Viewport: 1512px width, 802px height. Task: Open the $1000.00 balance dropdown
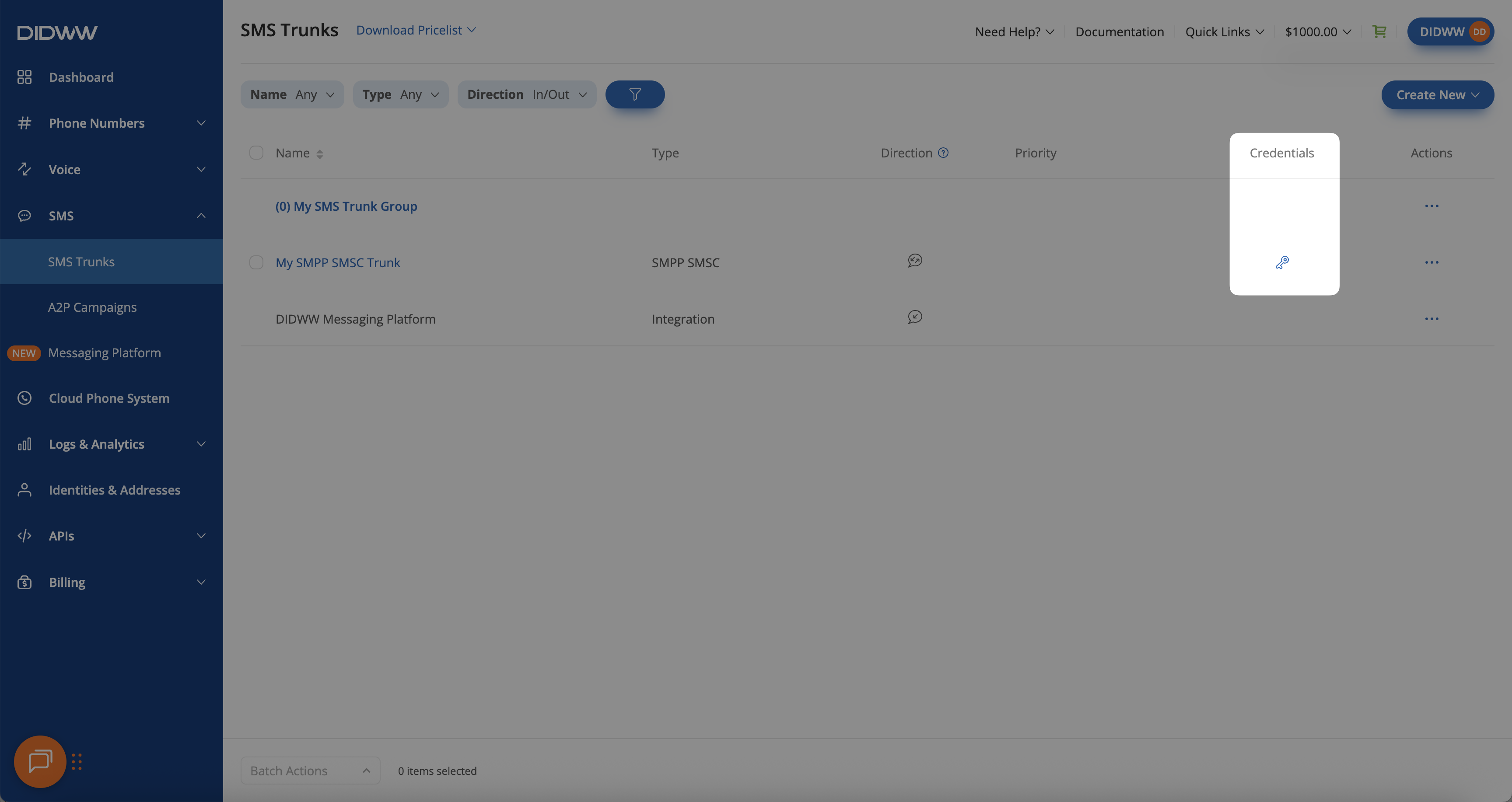click(x=1318, y=31)
